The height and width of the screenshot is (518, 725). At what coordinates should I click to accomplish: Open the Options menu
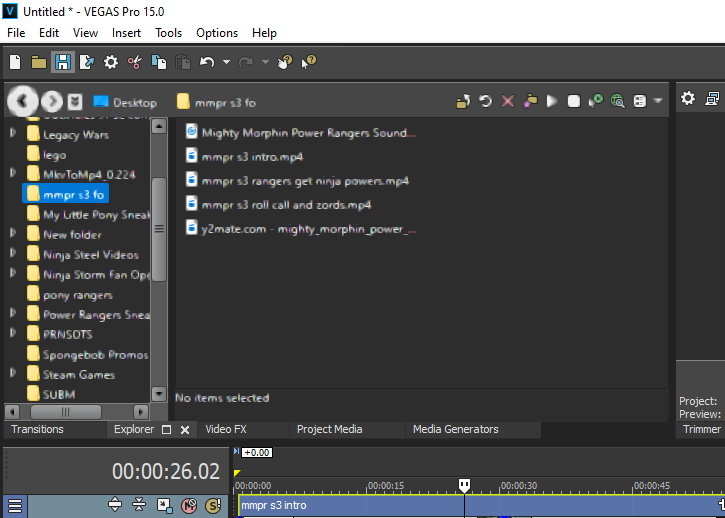[x=217, y=33]
